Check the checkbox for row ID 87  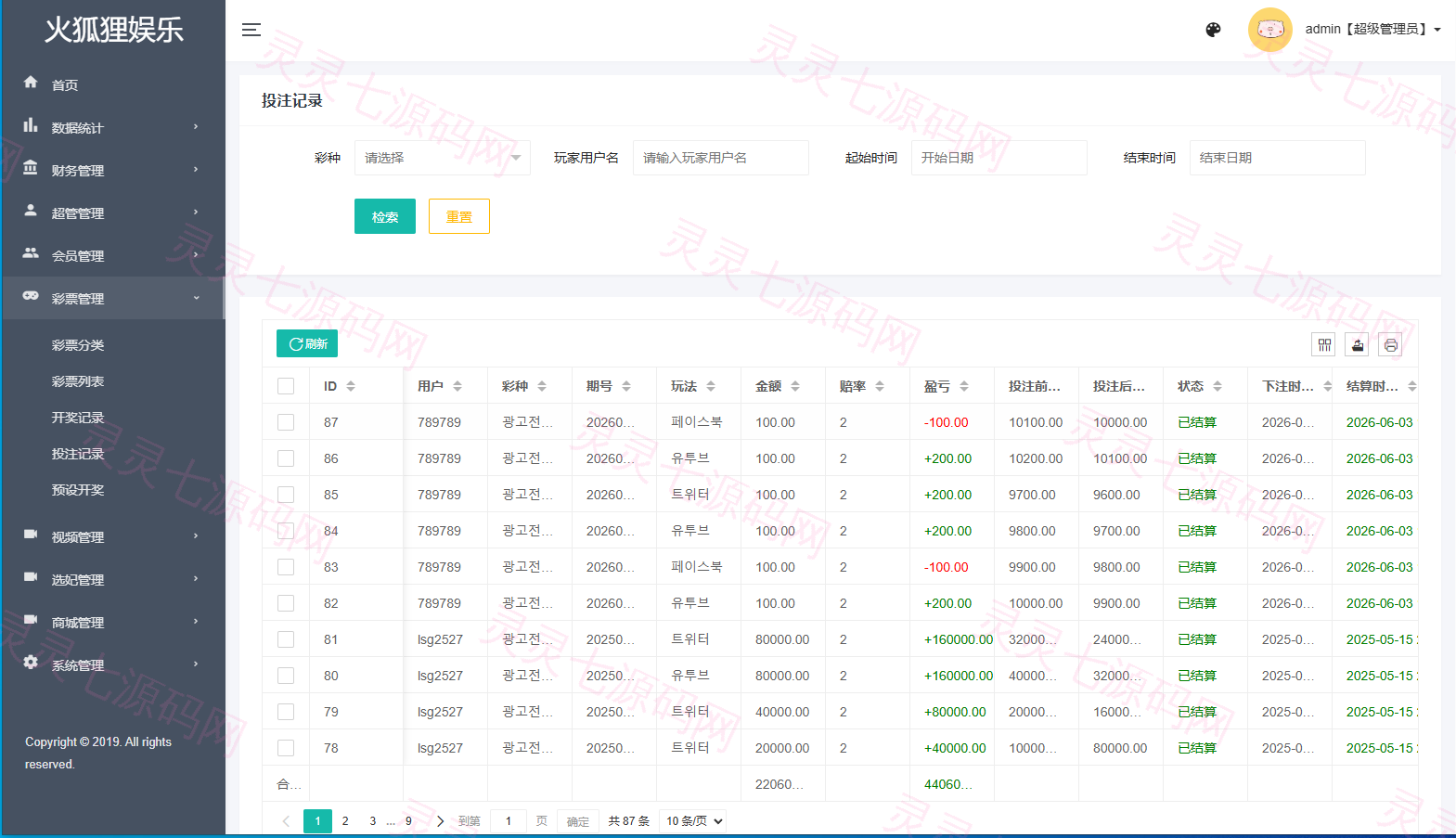point(286,422)
